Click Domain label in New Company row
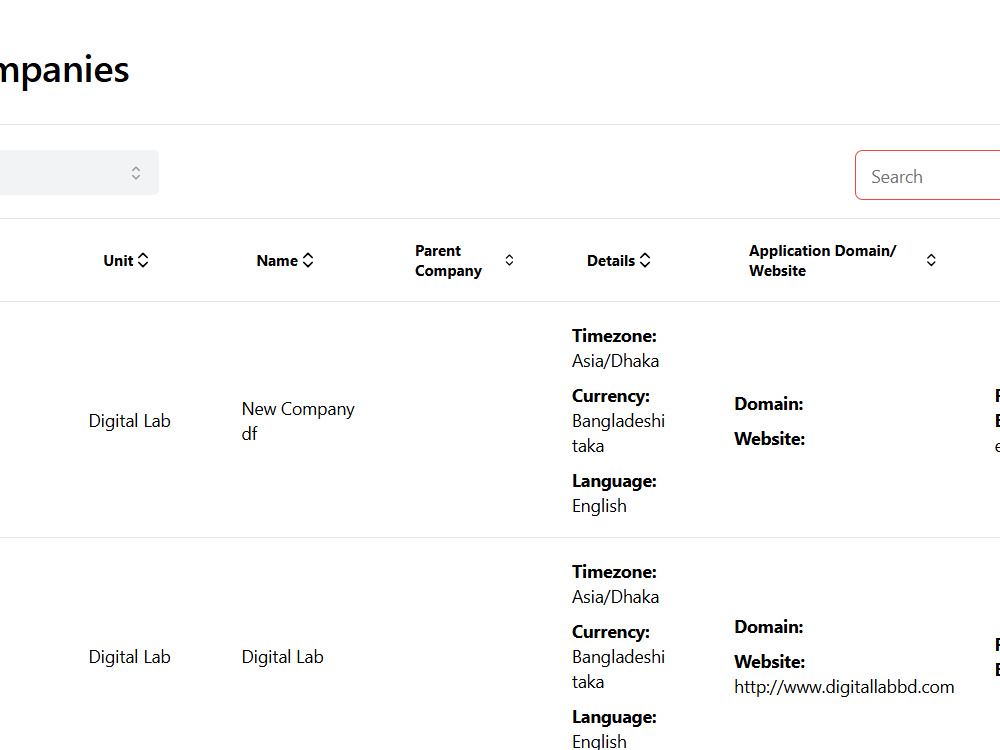This screenshot has width=1000, height=750. click(x=768, y=404)
